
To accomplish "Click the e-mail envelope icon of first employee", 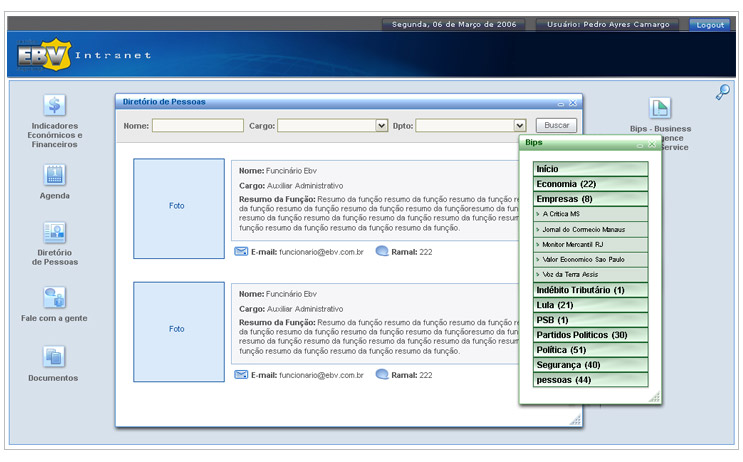I will pyautogui.click(x=241, y=252).
